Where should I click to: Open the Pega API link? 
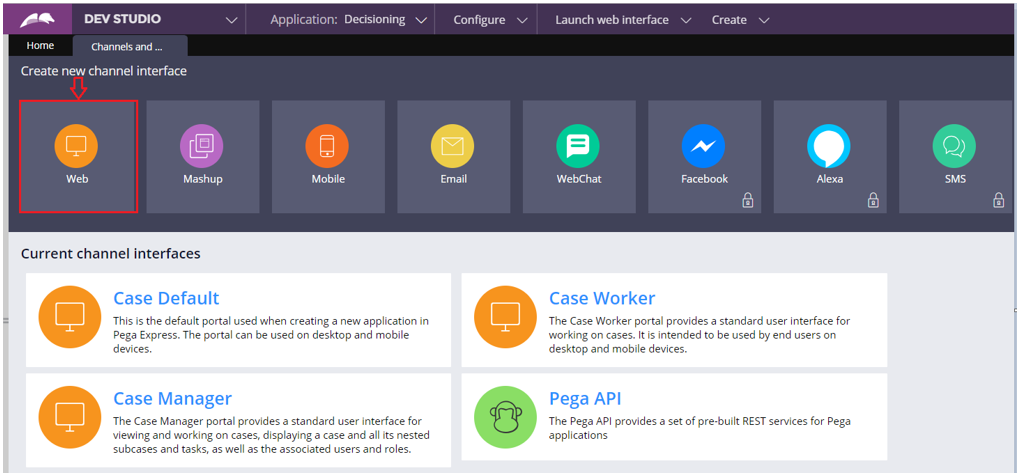585,398
